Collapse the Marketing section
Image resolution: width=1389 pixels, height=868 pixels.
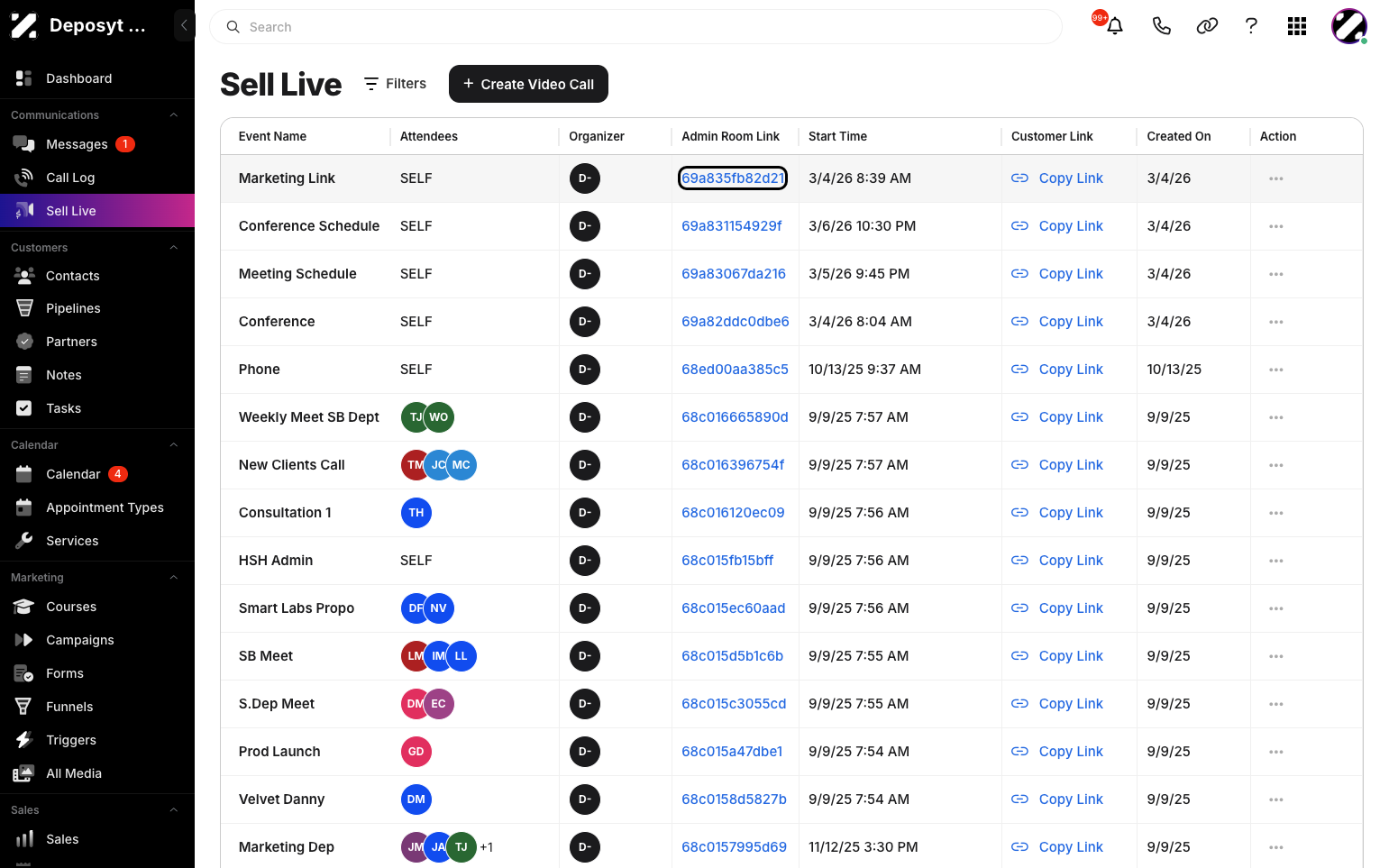(174, 578)
